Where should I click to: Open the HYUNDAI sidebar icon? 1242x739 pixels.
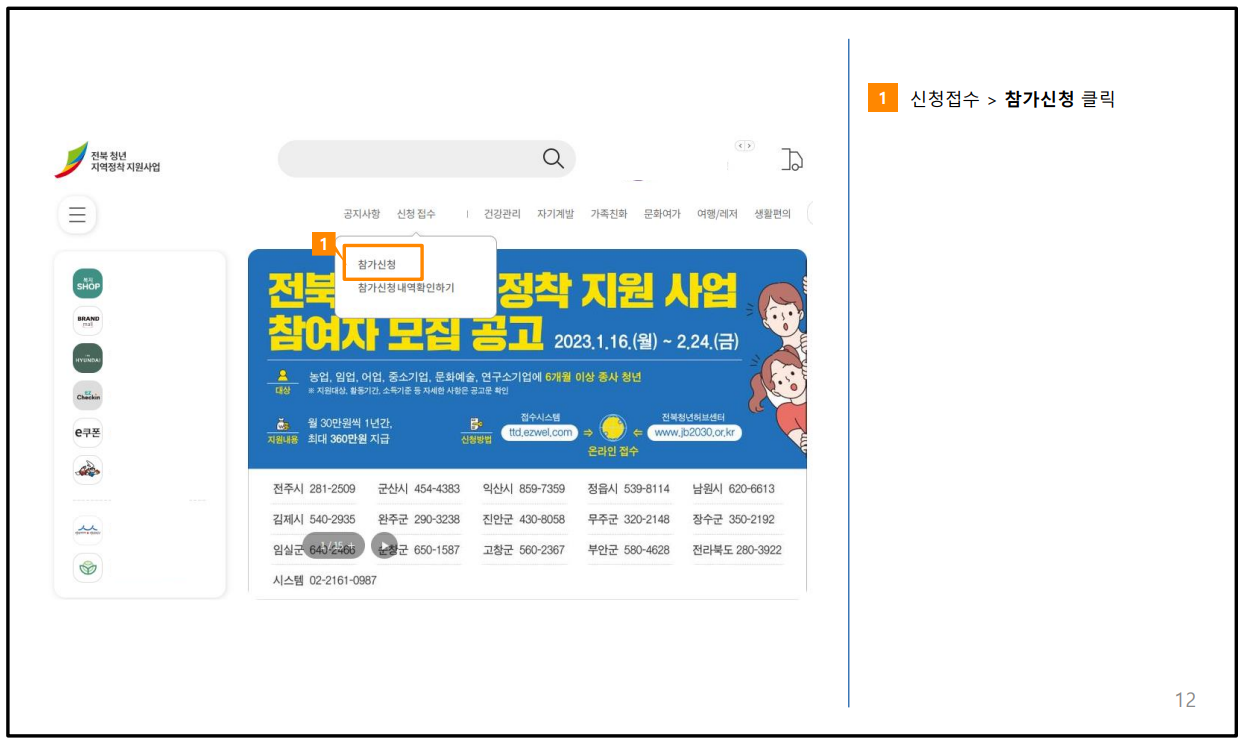(x=87, y=357)
